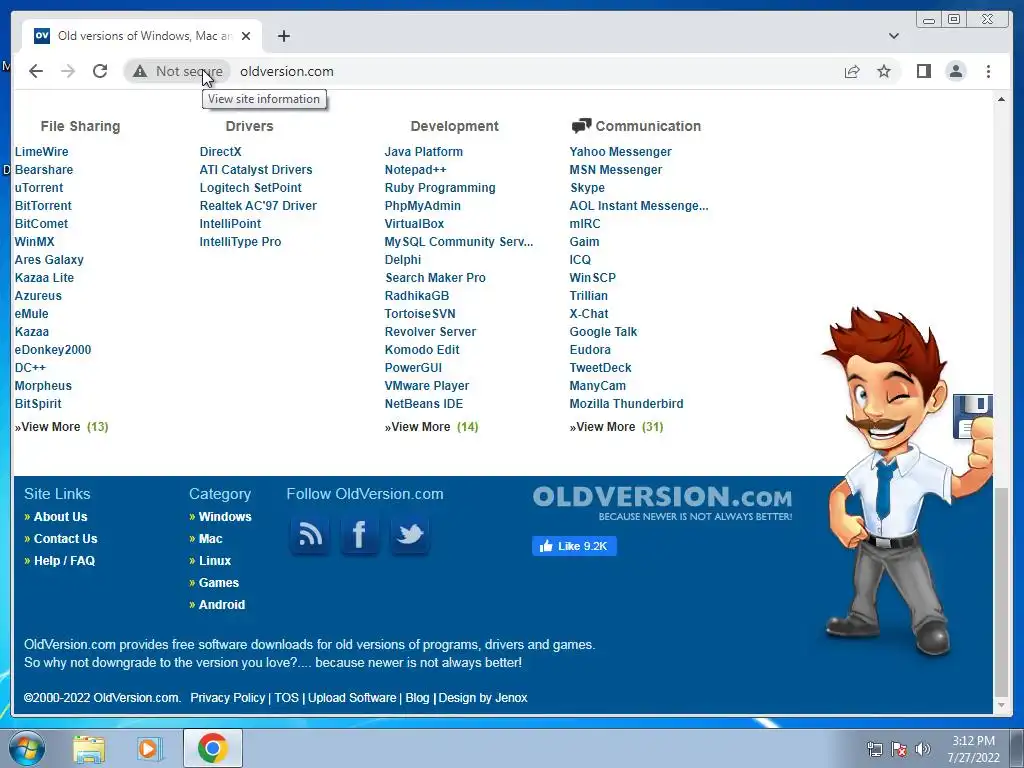Open the network tray icon
The width and height of the screenshot is (1024, 768).
pos(874,749)
